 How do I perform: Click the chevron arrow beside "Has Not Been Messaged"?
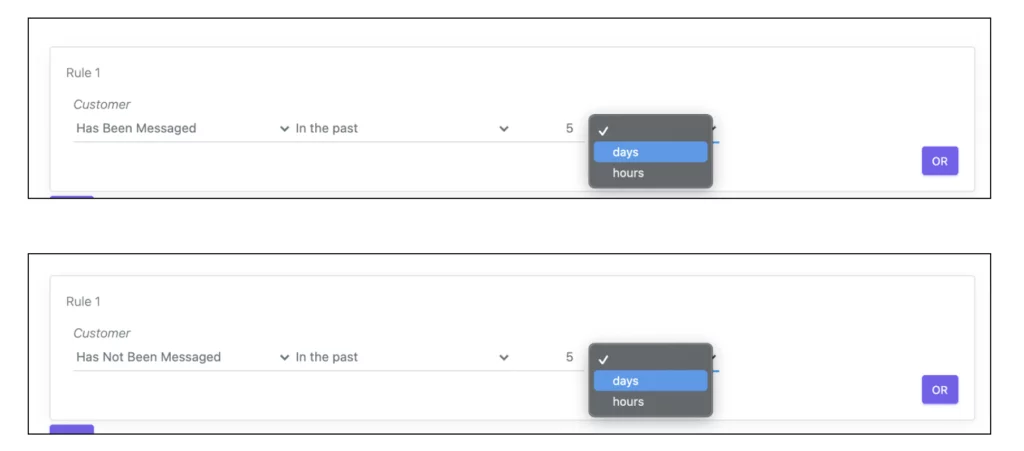point(284,358)
